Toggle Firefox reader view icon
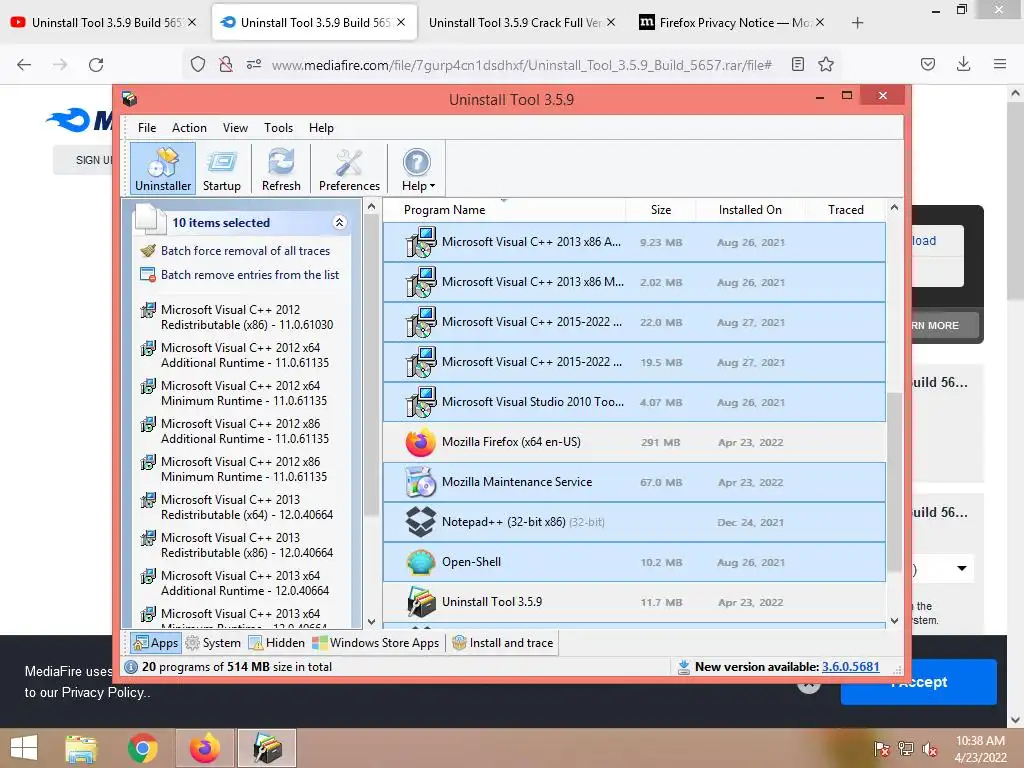1024x768 pixels. pos(797,64)
